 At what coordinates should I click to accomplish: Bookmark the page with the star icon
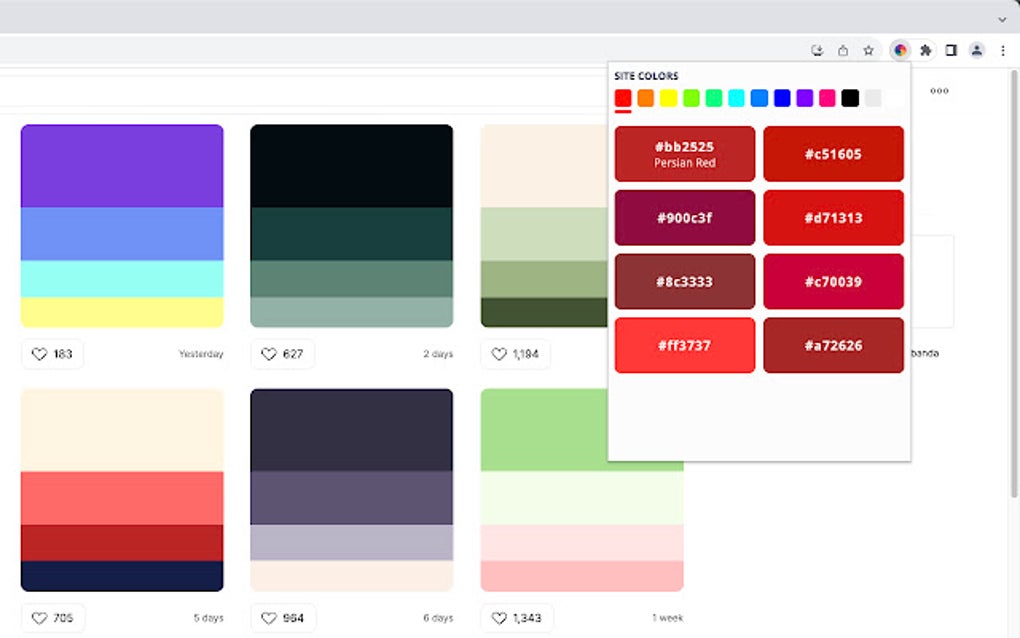click(869, 49)
